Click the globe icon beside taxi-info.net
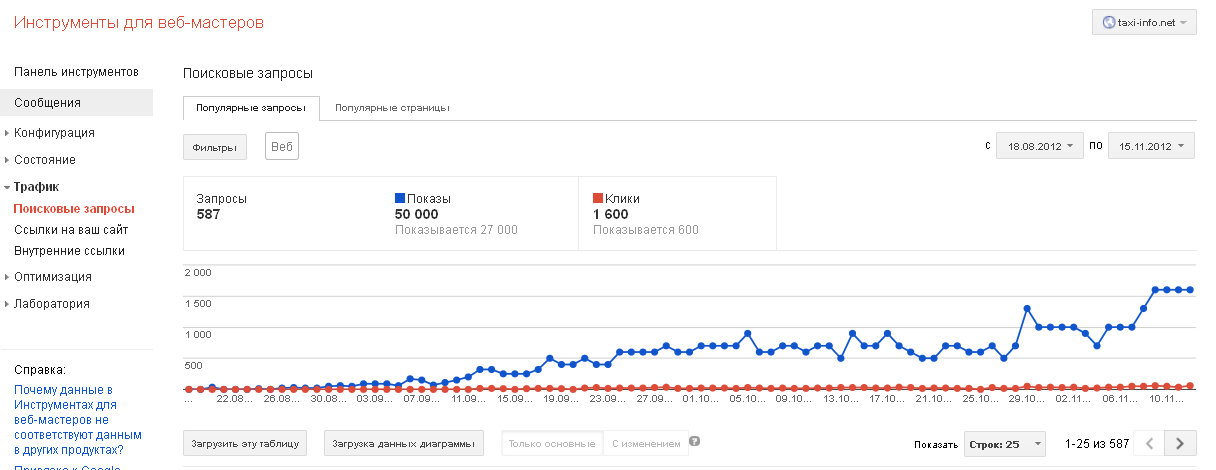 click(x=1107, y=22)
